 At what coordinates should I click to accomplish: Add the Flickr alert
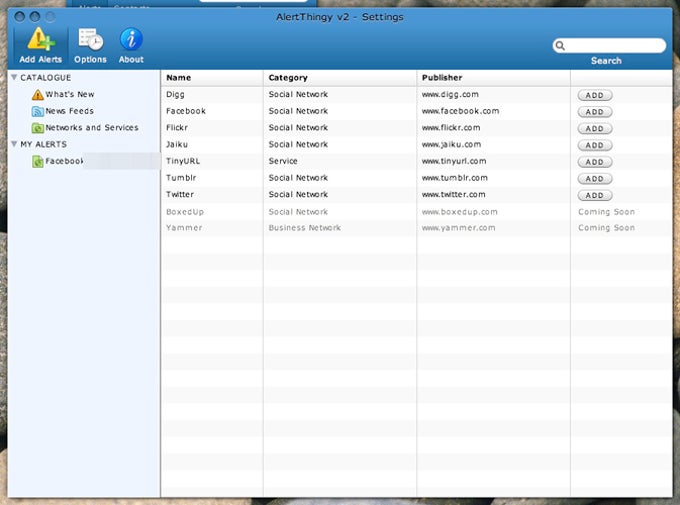(595, 128)
